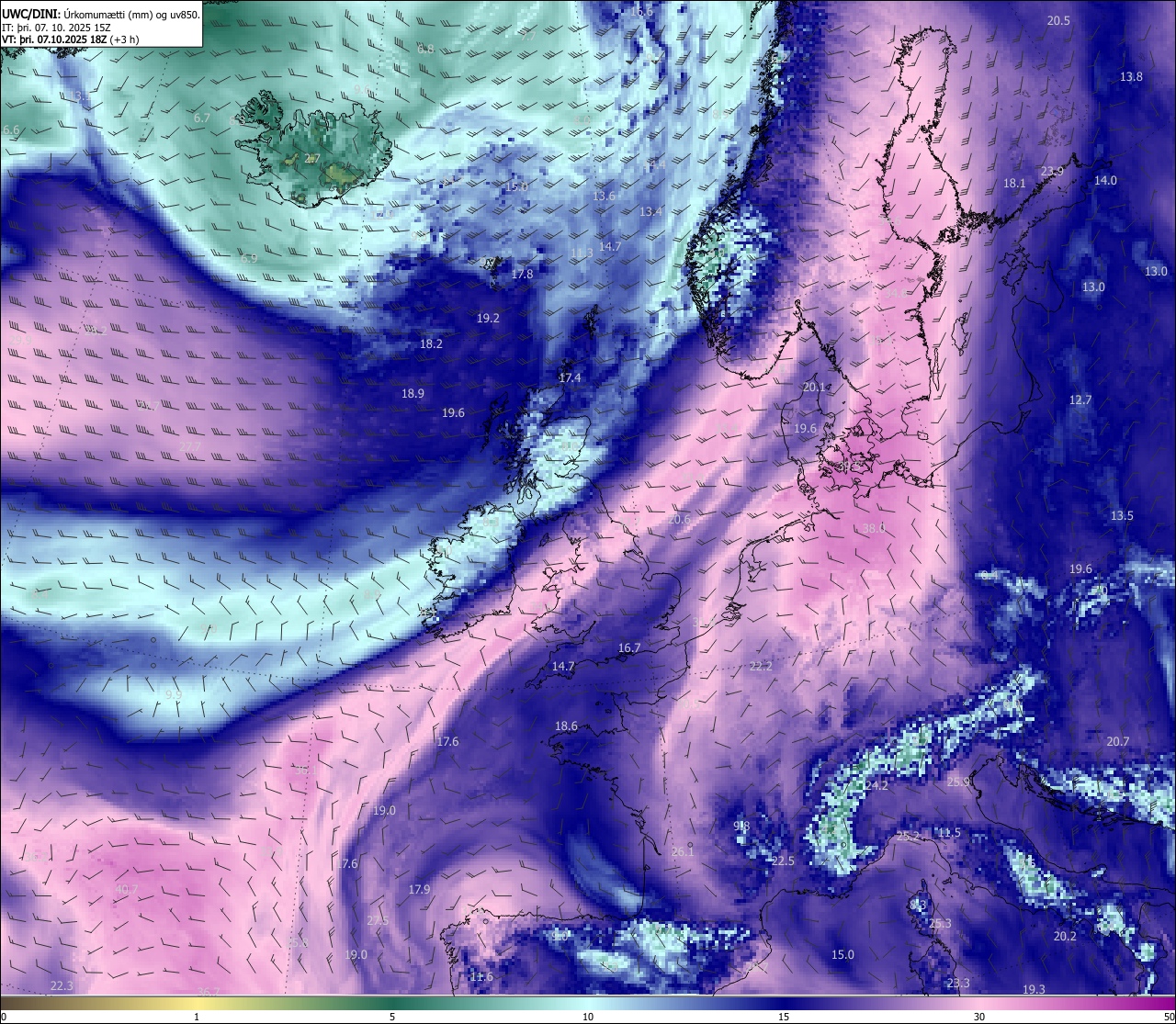This screenshot has height=1024, width=1176.
Task: Click the 17.4 value north of Scotland
Action: point(570,377)
